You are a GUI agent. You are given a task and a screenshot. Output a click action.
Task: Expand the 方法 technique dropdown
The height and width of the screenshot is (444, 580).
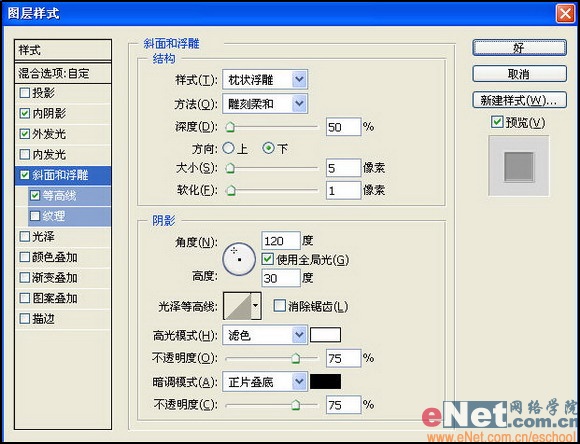[x=265, y=104]
